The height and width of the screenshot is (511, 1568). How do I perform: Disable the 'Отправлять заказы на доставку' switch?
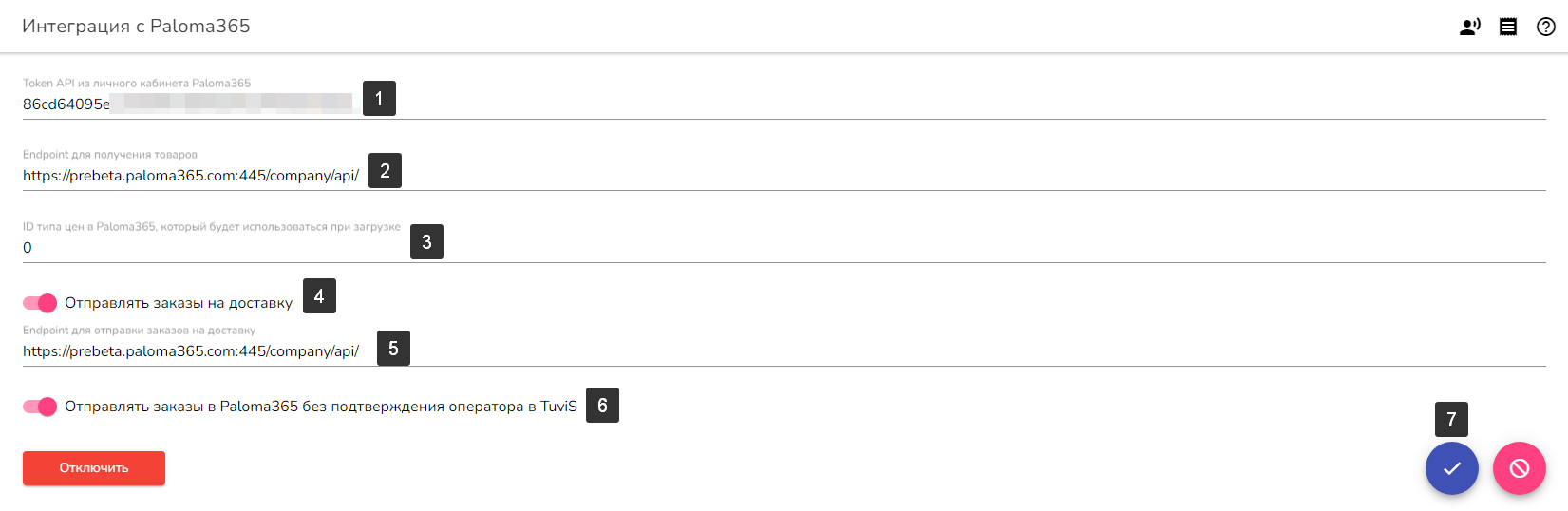(x=40, y=303)
